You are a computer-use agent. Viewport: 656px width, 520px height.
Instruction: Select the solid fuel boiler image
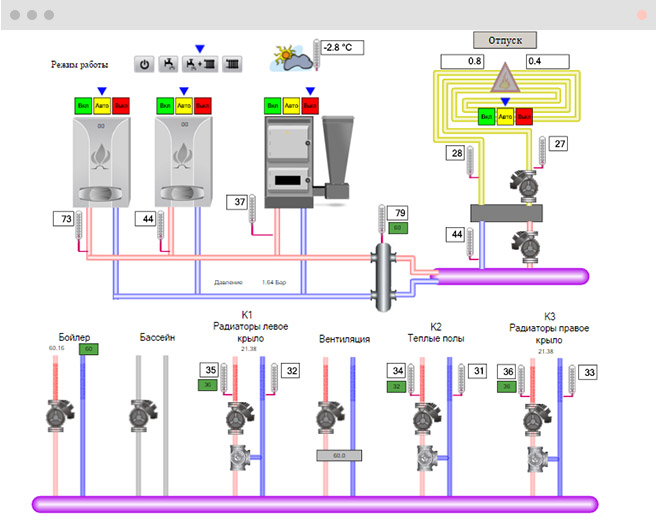289,162
